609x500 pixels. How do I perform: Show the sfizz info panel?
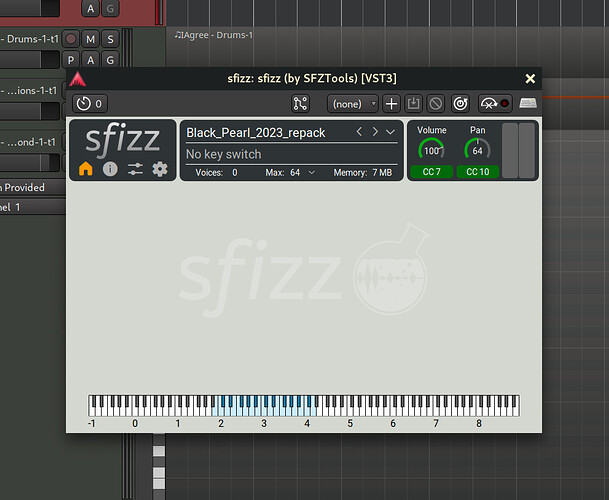(110, 169)
